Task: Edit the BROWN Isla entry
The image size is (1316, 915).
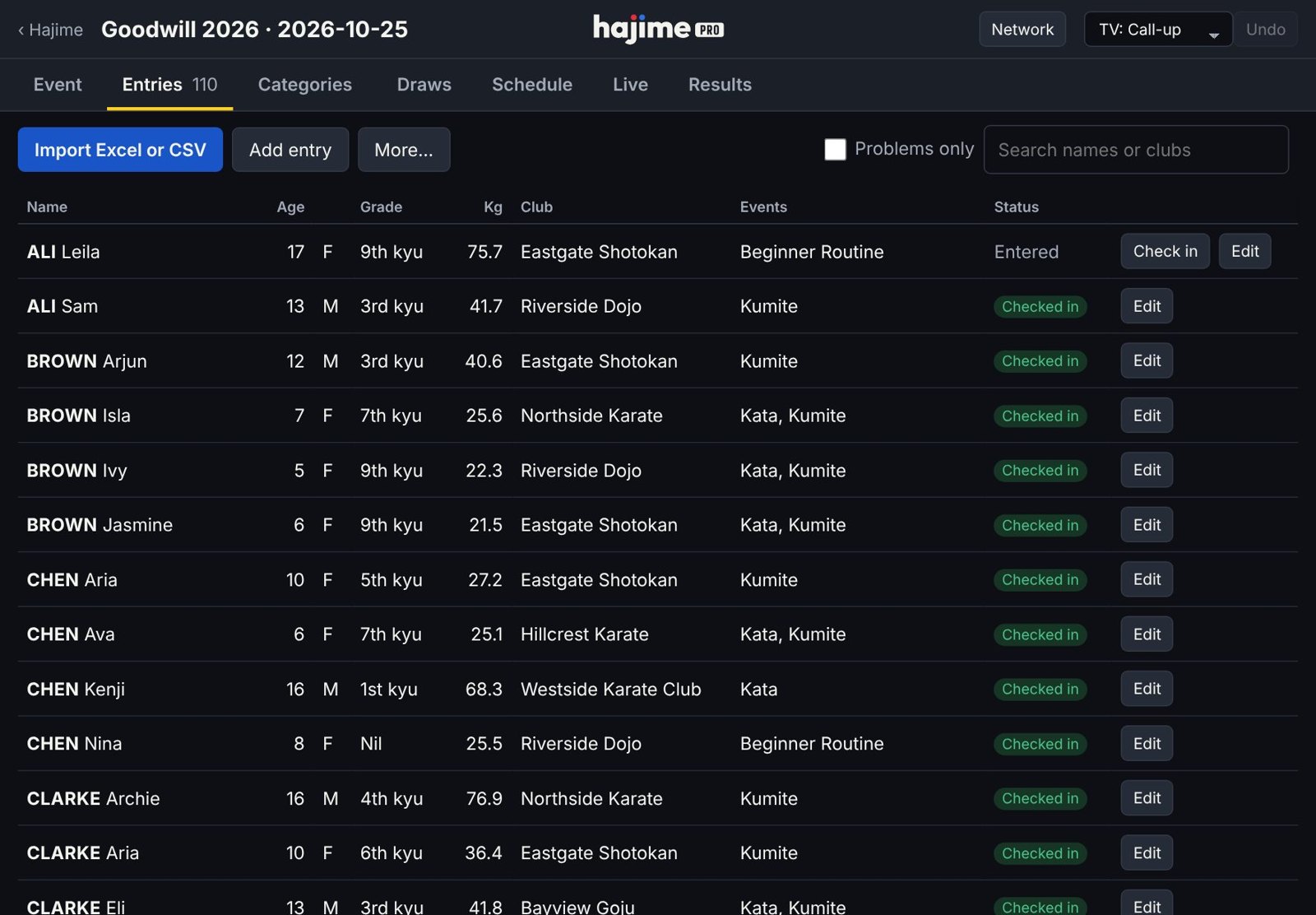Action: [1147, 416]
